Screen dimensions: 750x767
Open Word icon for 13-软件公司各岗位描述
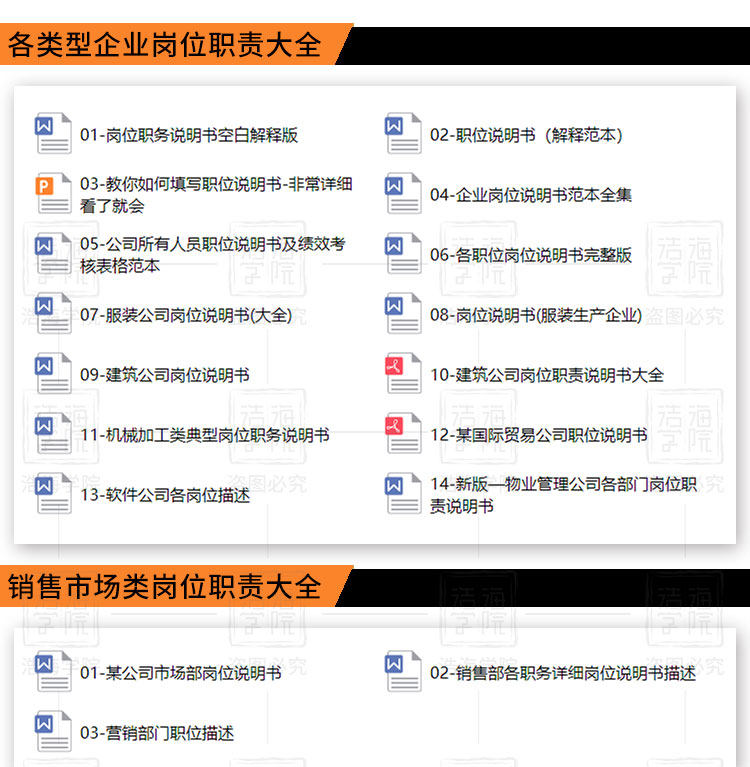point(53,493)
